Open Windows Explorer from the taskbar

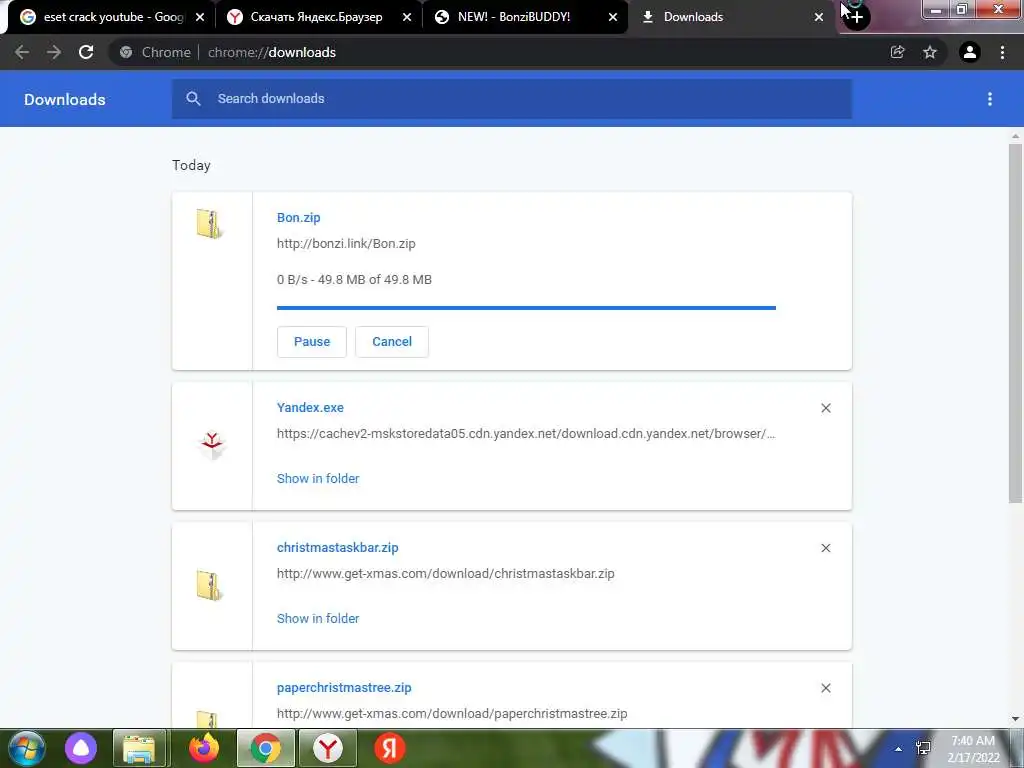click(x=139, y=748)
